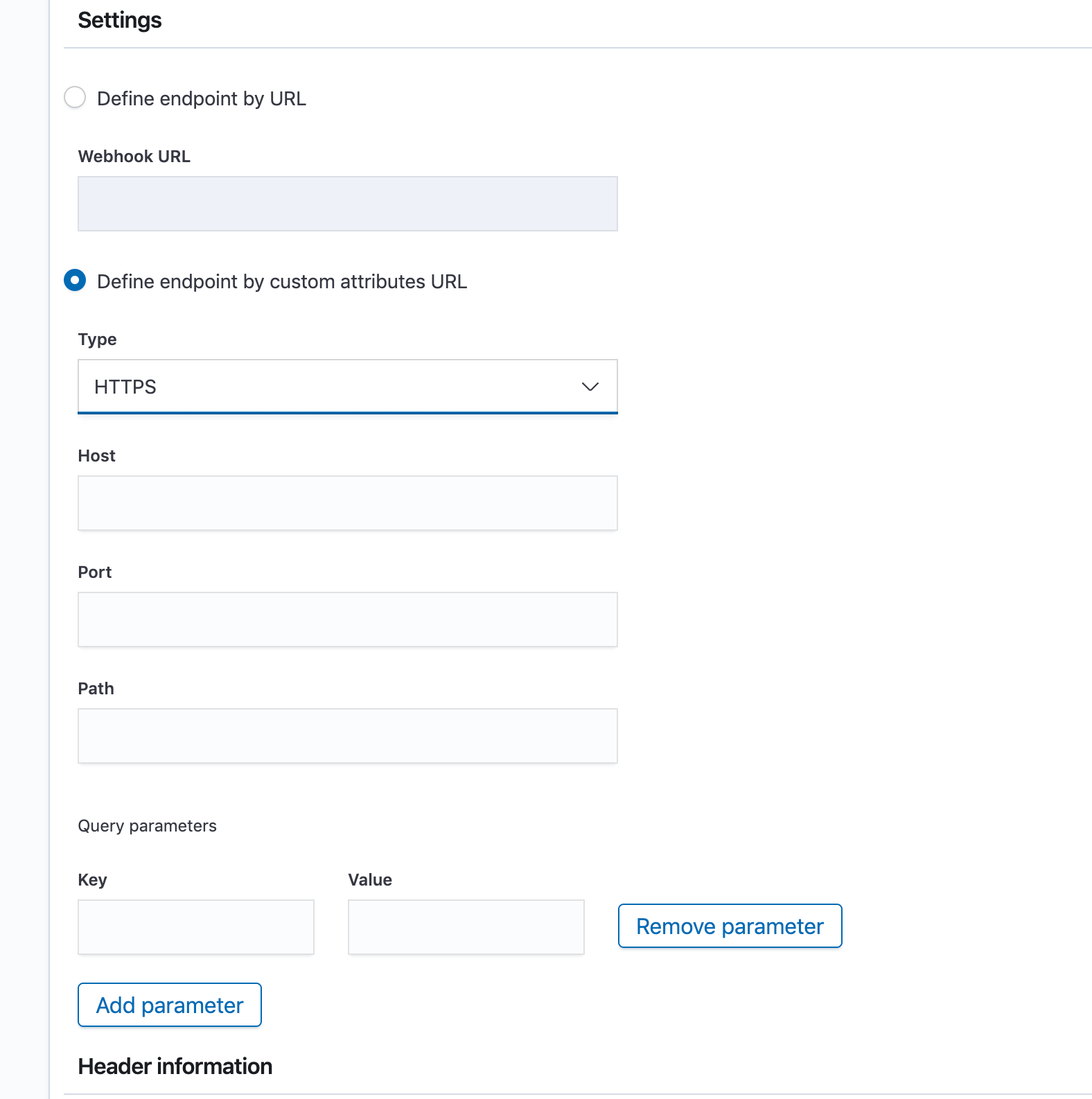Click into the Webhook URL input field

point(347,204)
